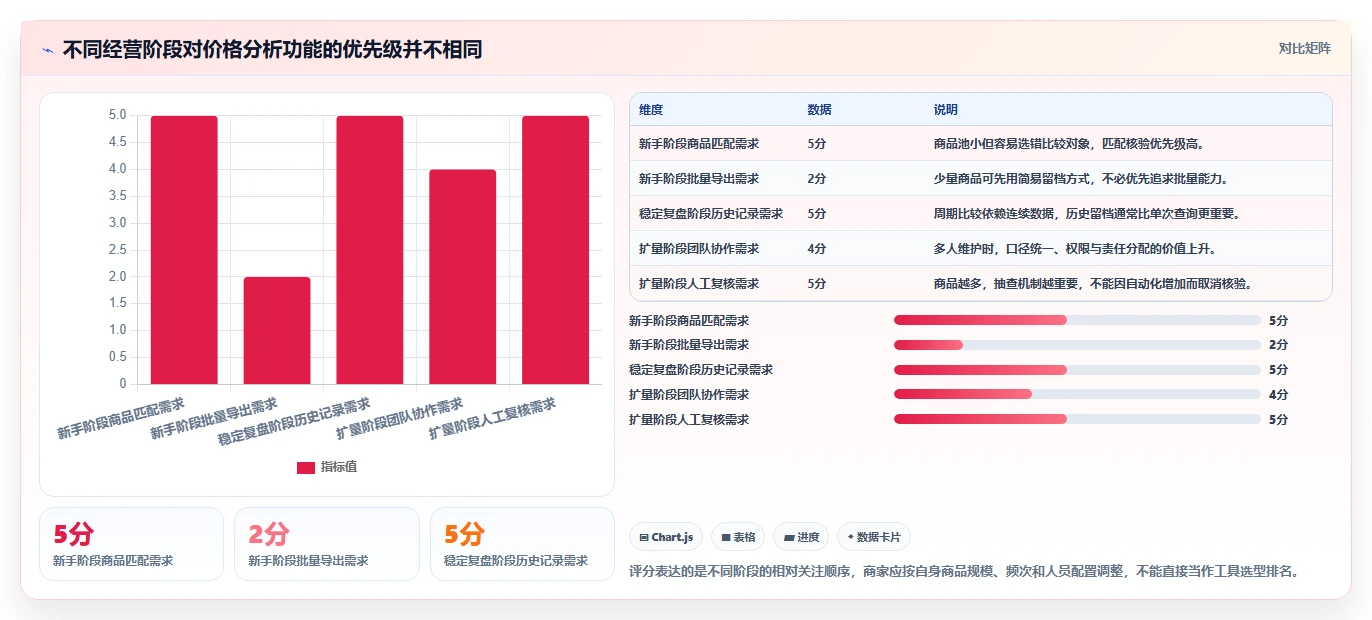
Task: Click the 进度 tag chip
Action: click(801, 537)
